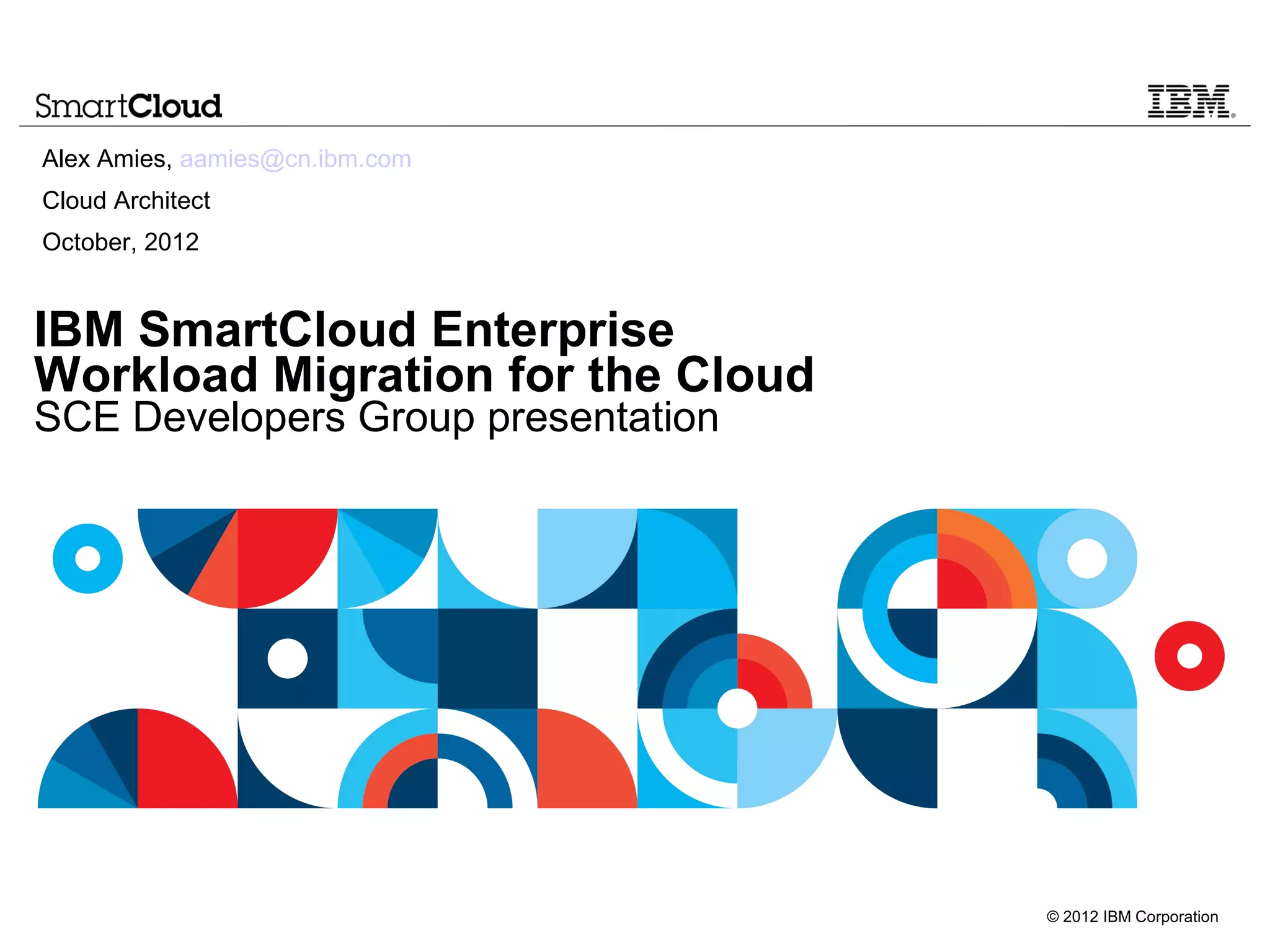Open the aamies@cn.ibm.com email link

(295, 159)
